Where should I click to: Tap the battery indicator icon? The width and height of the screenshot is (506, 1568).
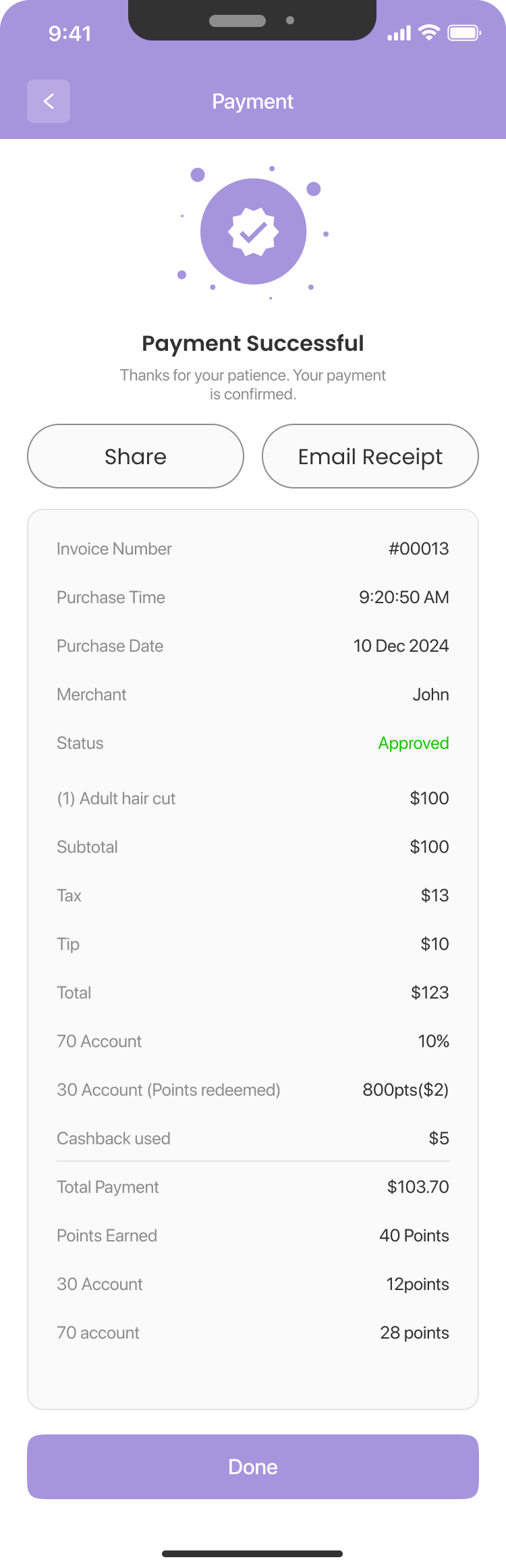click(x=464, y=32)
